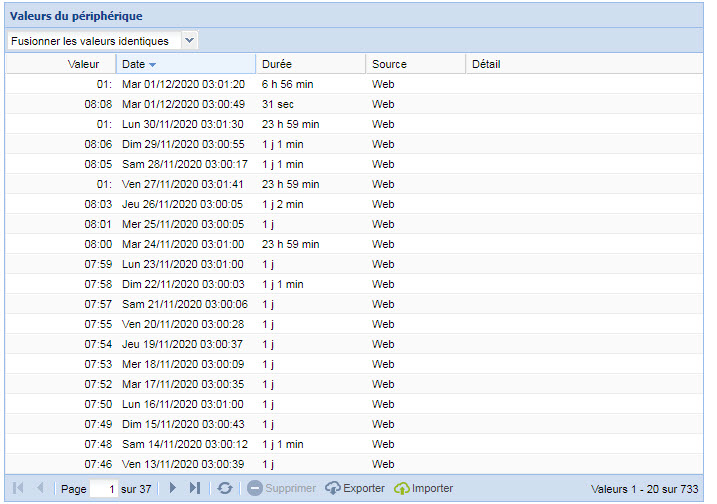Go to the previous page

tap(40, 488)
